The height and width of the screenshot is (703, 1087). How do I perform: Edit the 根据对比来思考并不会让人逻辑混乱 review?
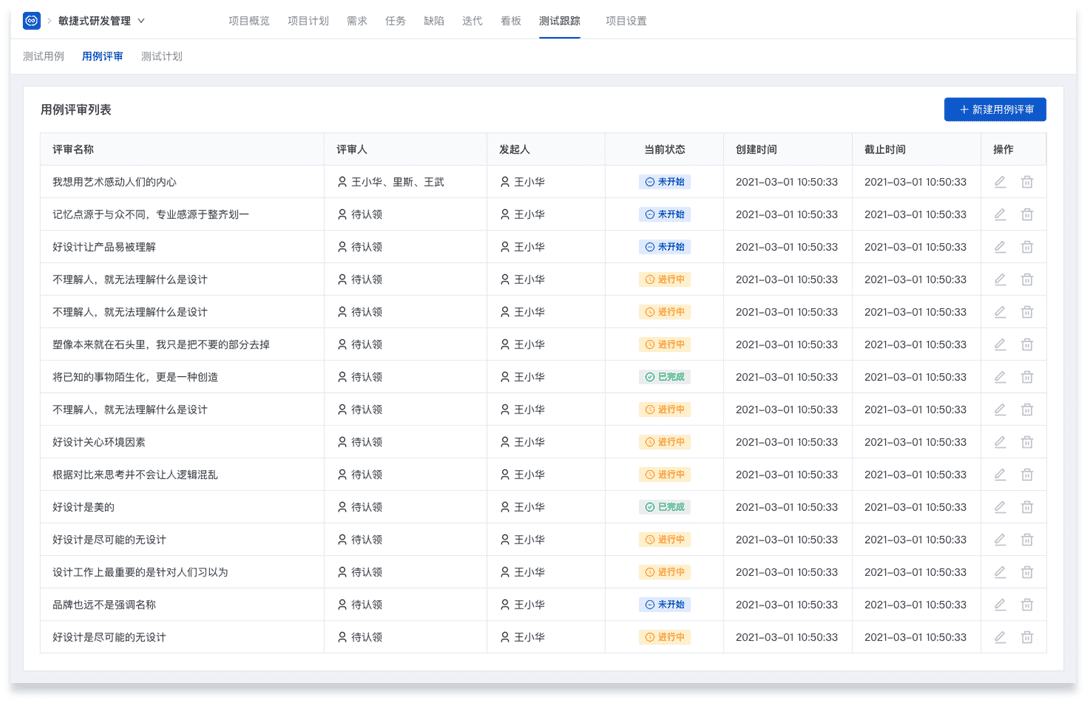1000,474
